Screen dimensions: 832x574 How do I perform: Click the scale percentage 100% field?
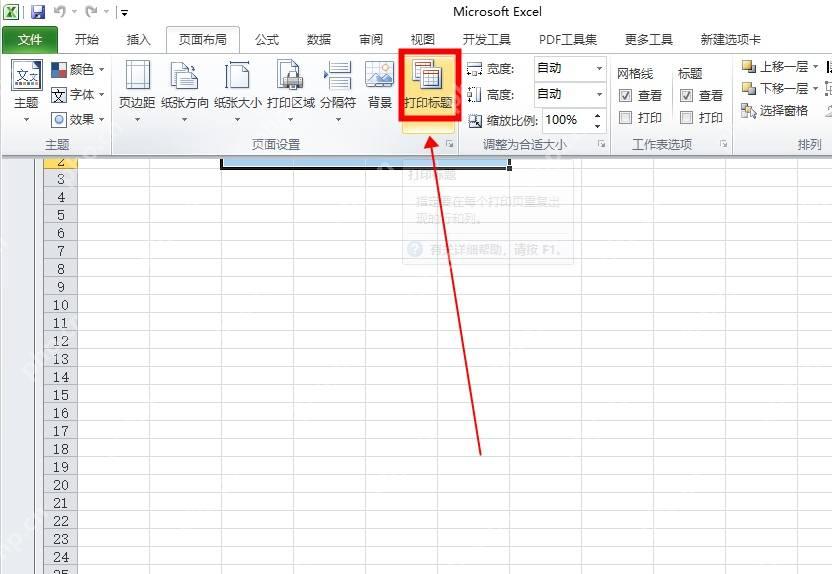point(566,120)
